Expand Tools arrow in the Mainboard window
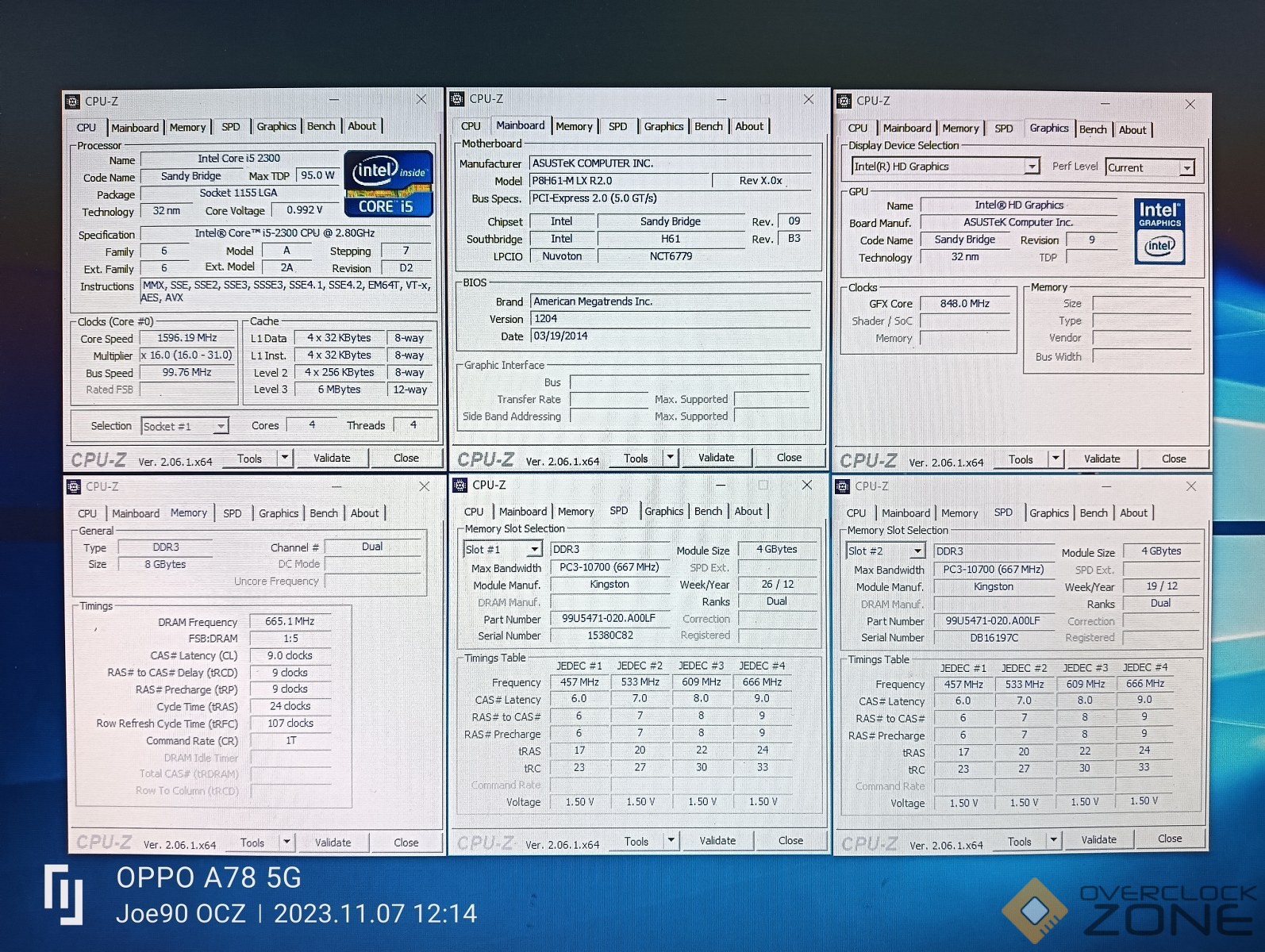Viewport: 1265px width, 952px height. pyautogui.click(x=670, y=458)
